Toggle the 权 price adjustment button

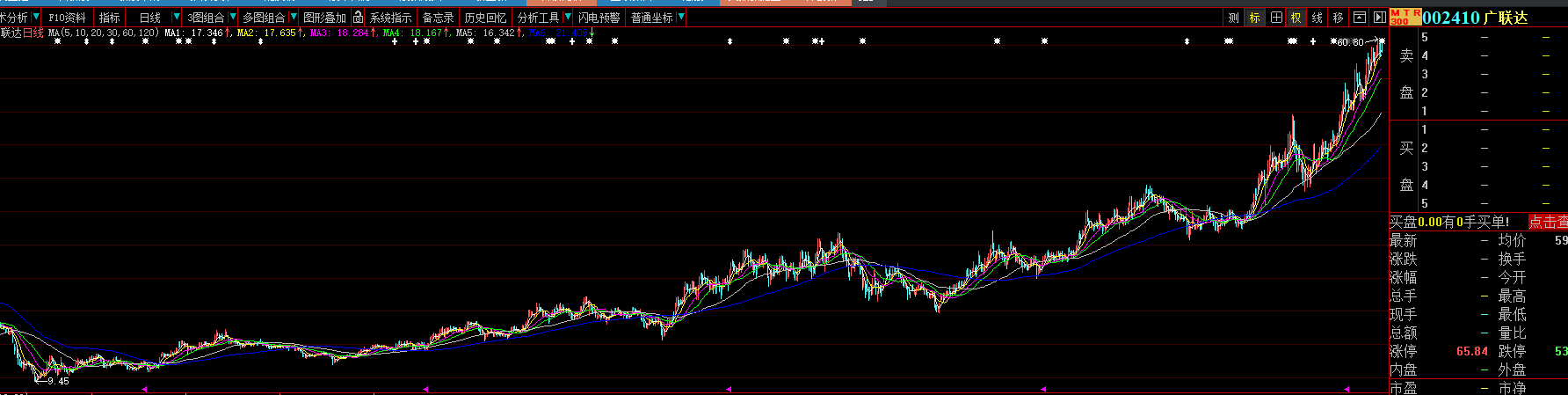tap(1296, 18)
